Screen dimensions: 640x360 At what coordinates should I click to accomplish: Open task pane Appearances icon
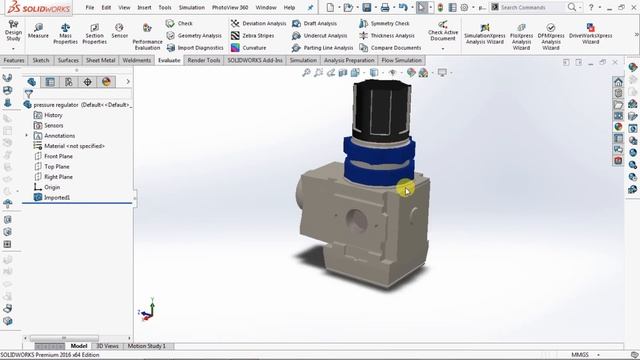(618, 127)
